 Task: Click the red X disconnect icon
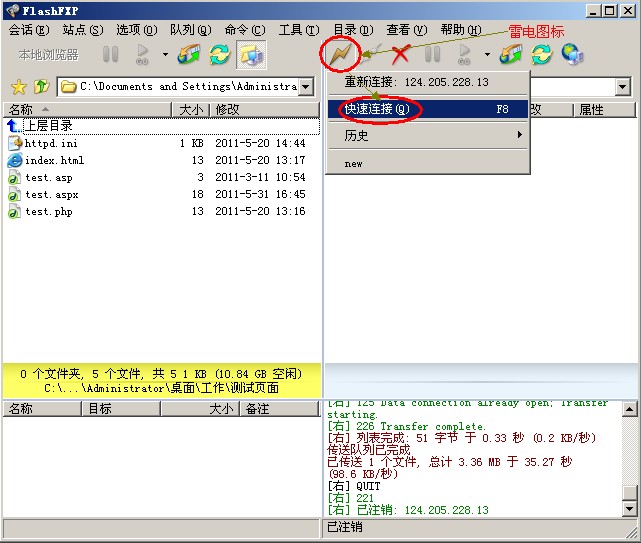click(400, 54)
